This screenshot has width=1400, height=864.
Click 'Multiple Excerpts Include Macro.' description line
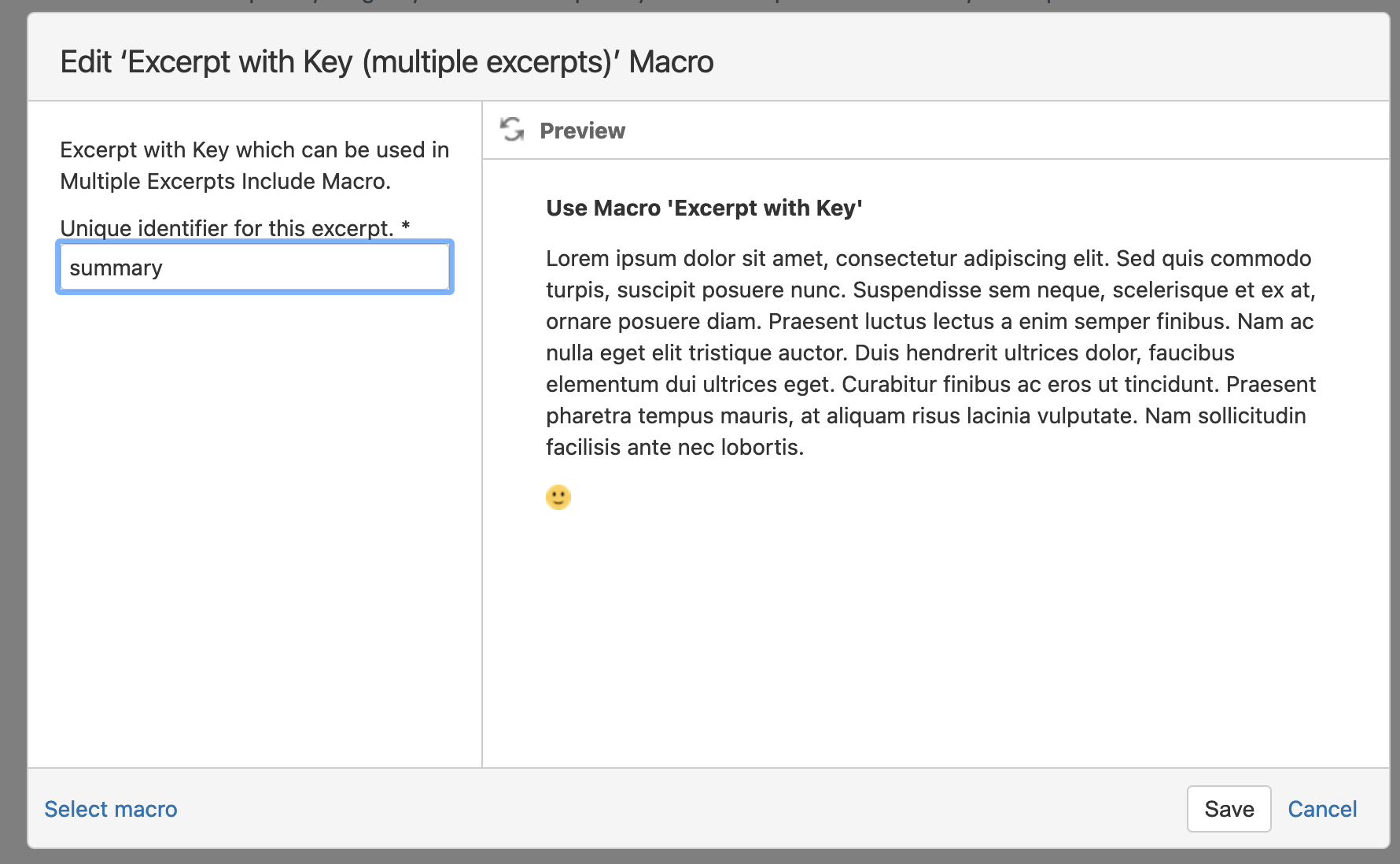click(x=225, y=181)
